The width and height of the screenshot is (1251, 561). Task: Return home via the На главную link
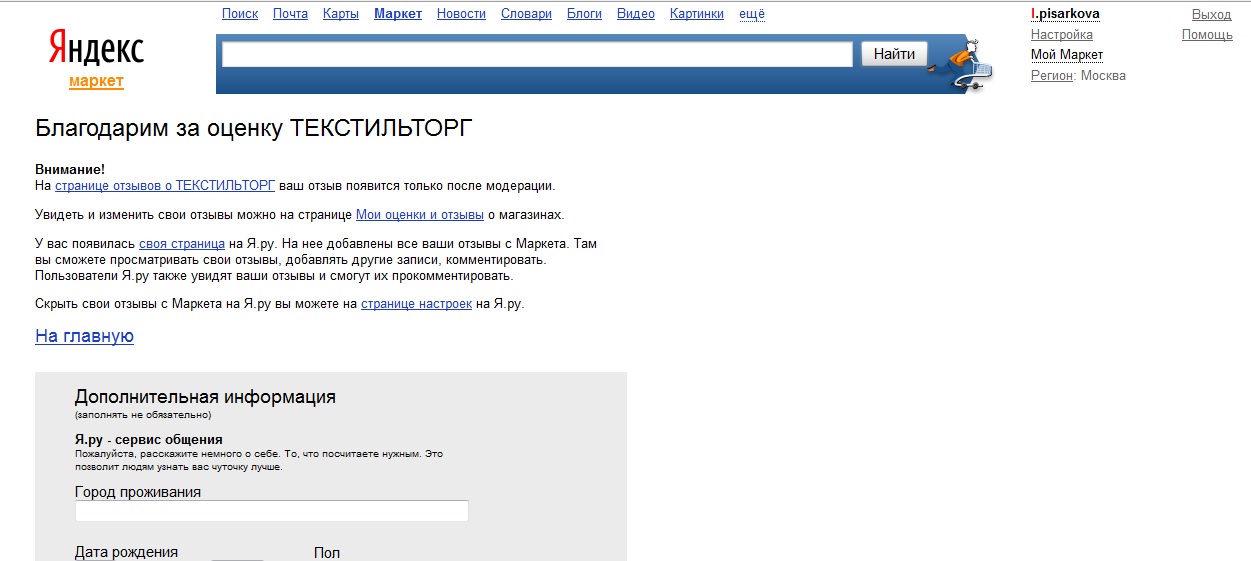[x=84, y=336]
